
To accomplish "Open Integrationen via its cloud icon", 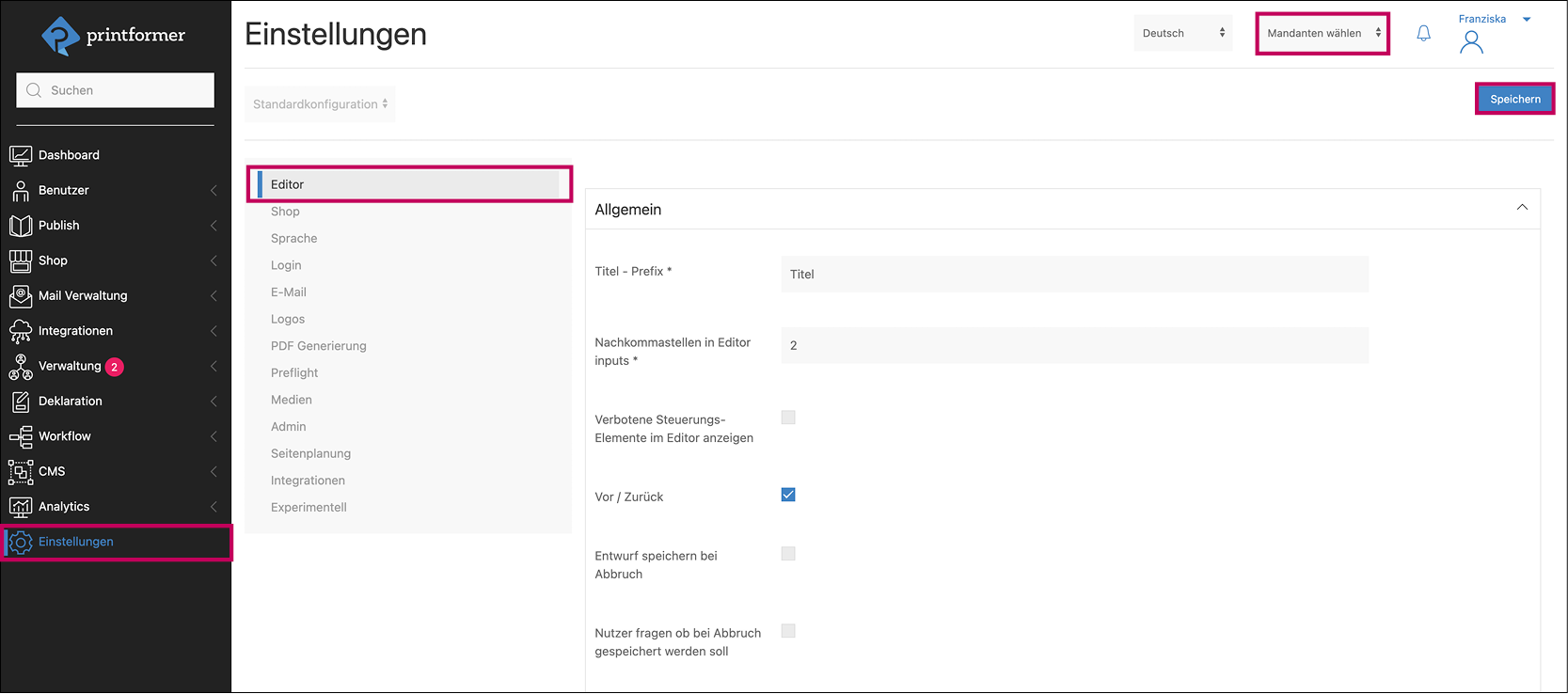I will tap(21, 331).
